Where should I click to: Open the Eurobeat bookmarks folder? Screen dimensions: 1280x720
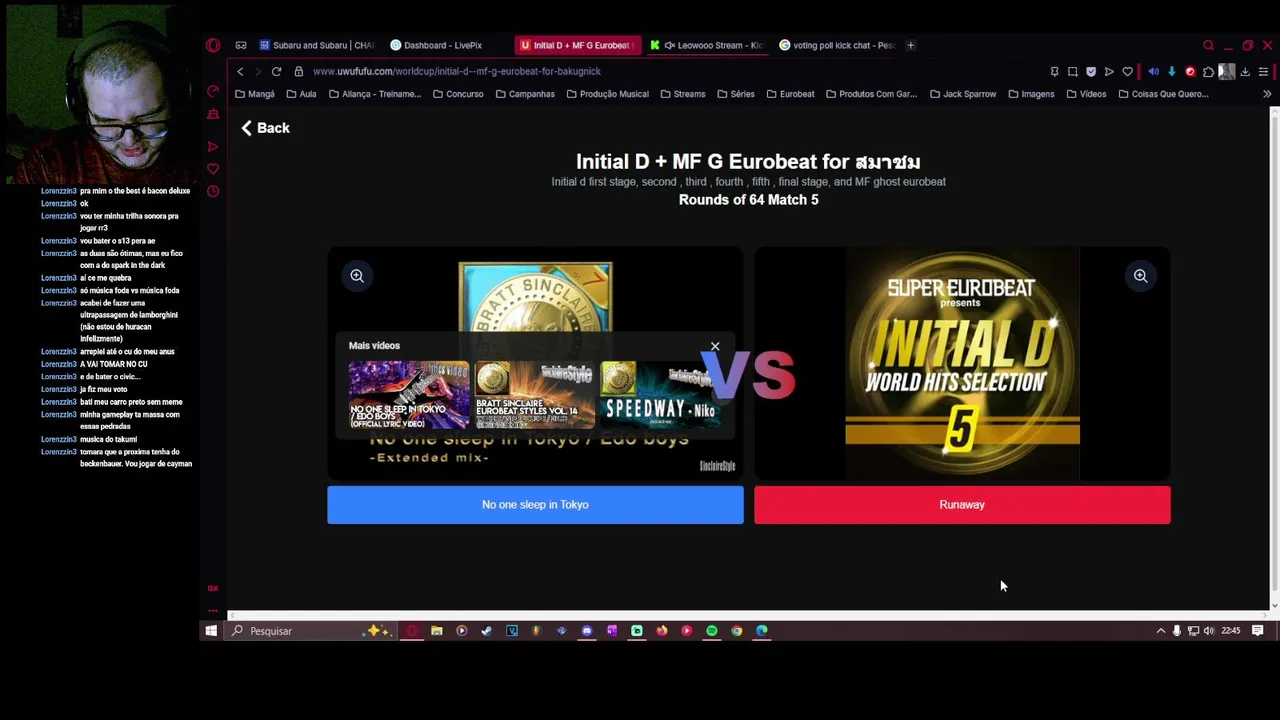pos(790,94)
